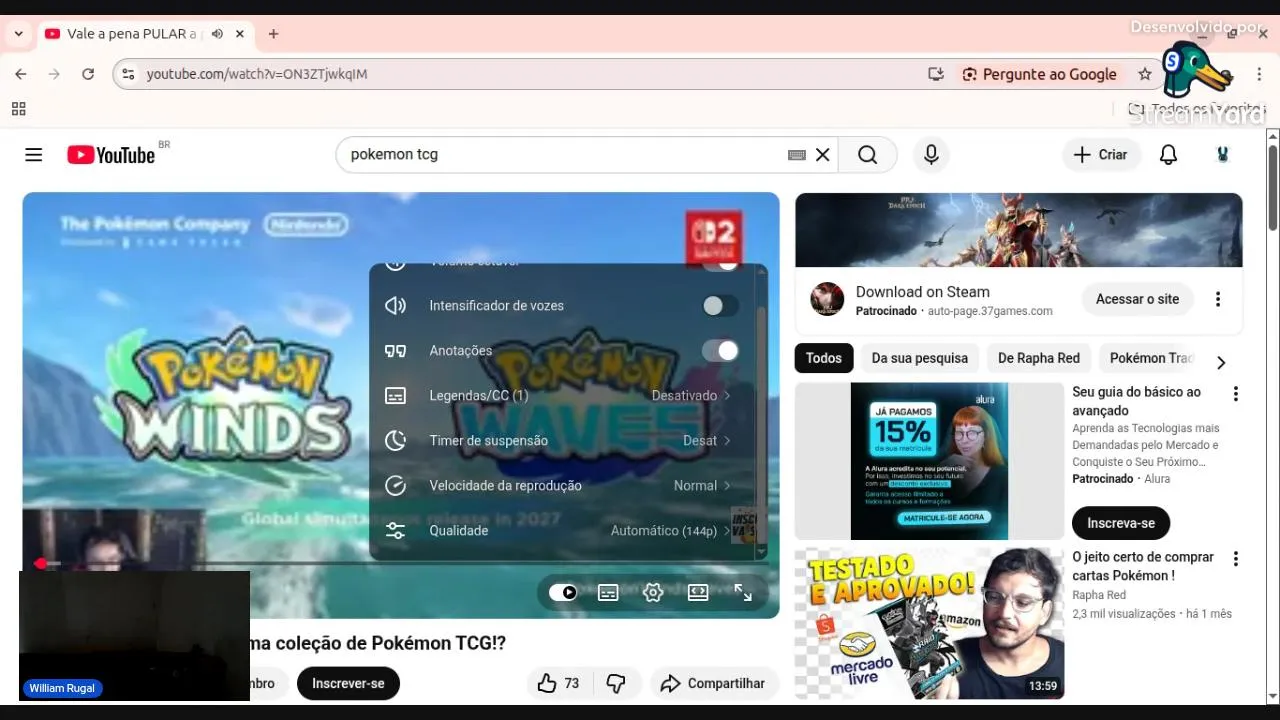Open the on-screen keyboard icon in search
The width and height of the screenshot is (1280, 720).
click(797, 155)
